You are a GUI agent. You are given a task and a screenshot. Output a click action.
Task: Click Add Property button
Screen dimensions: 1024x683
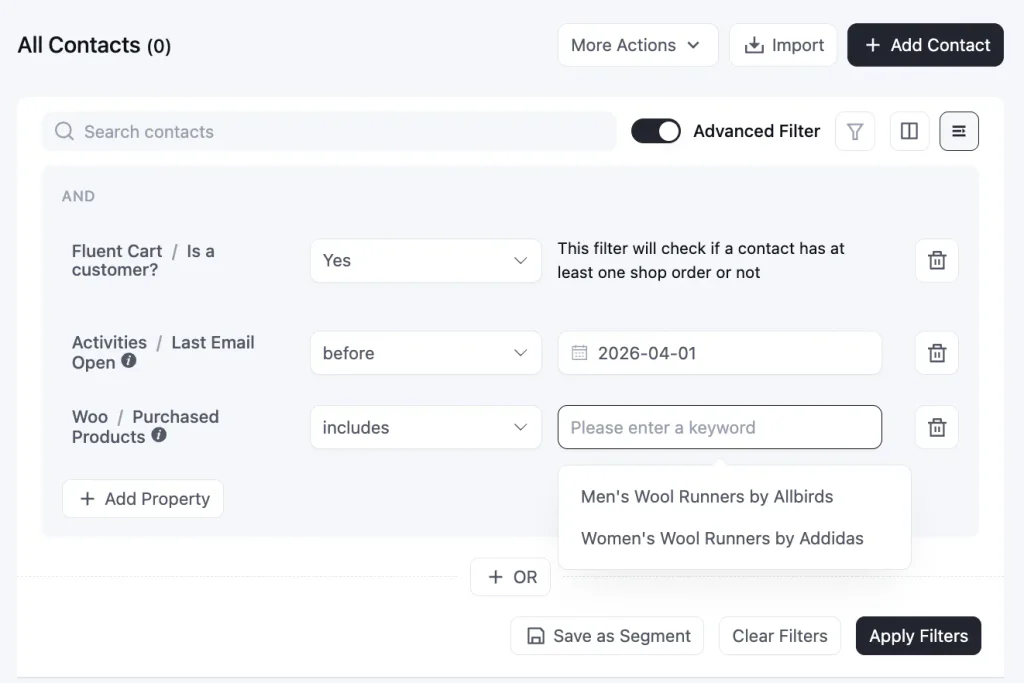(x=143, y=499)
